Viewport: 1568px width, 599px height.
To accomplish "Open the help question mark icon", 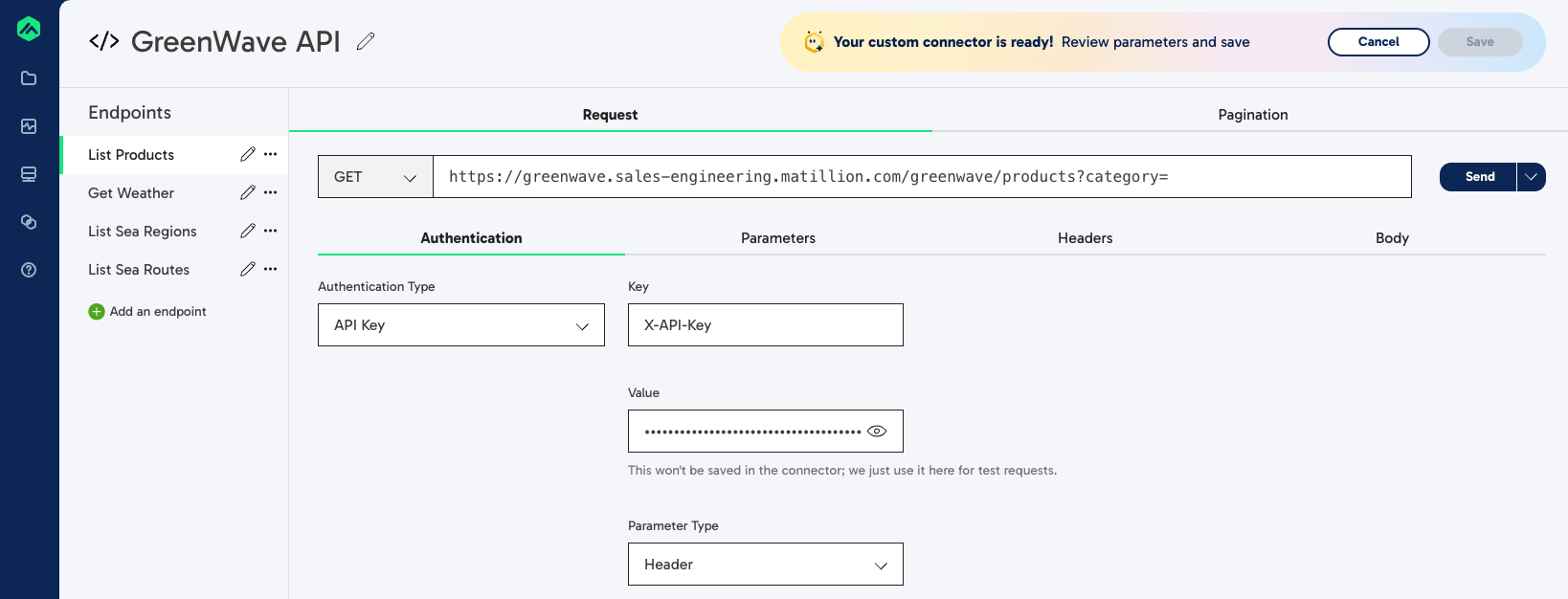I will [29, 270].
